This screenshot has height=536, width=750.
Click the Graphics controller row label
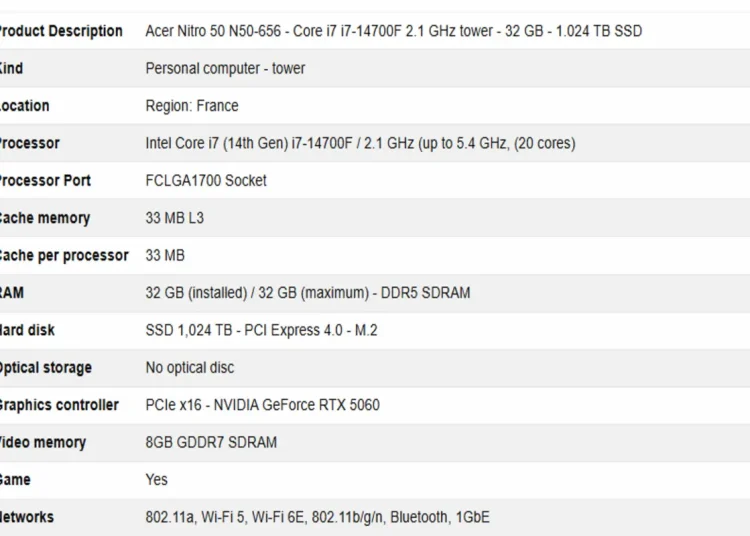pyautogui.click(x=59, y=405)
